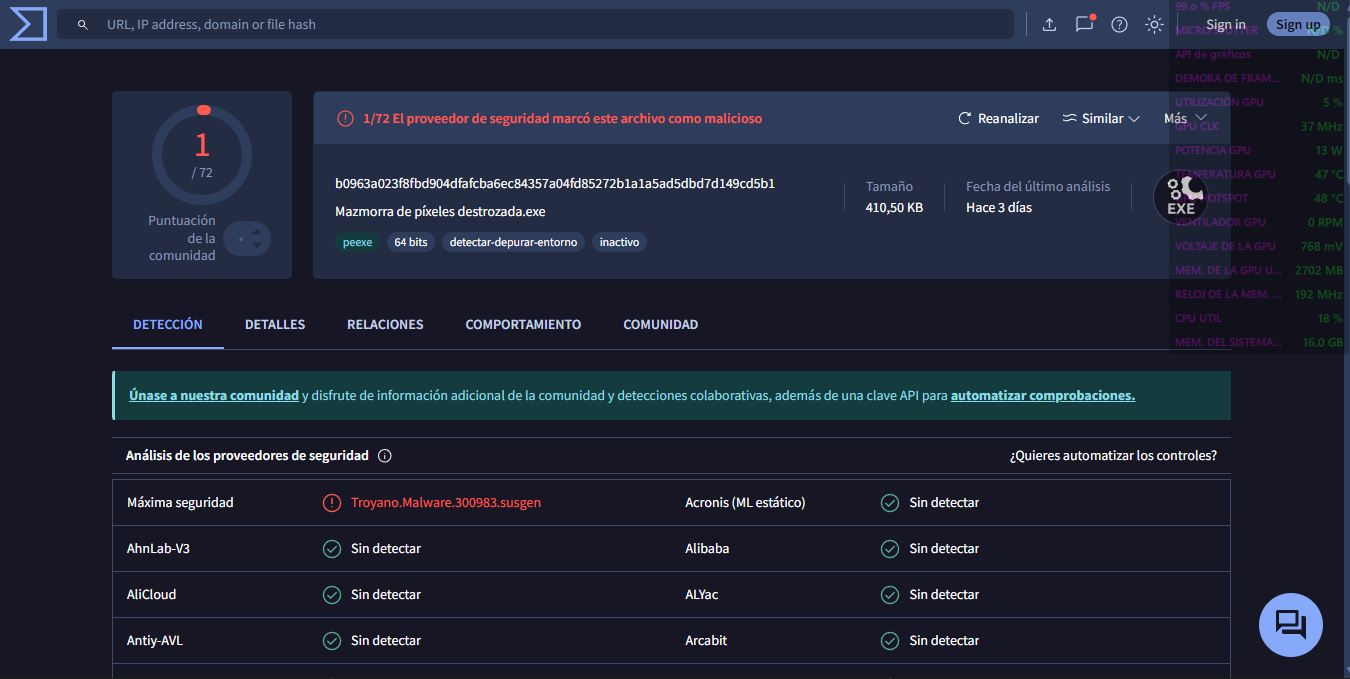Switch to the COMPORTAMIENTO tab
Viewport: 1350px width, 679px height.
(x=523, y=324)
